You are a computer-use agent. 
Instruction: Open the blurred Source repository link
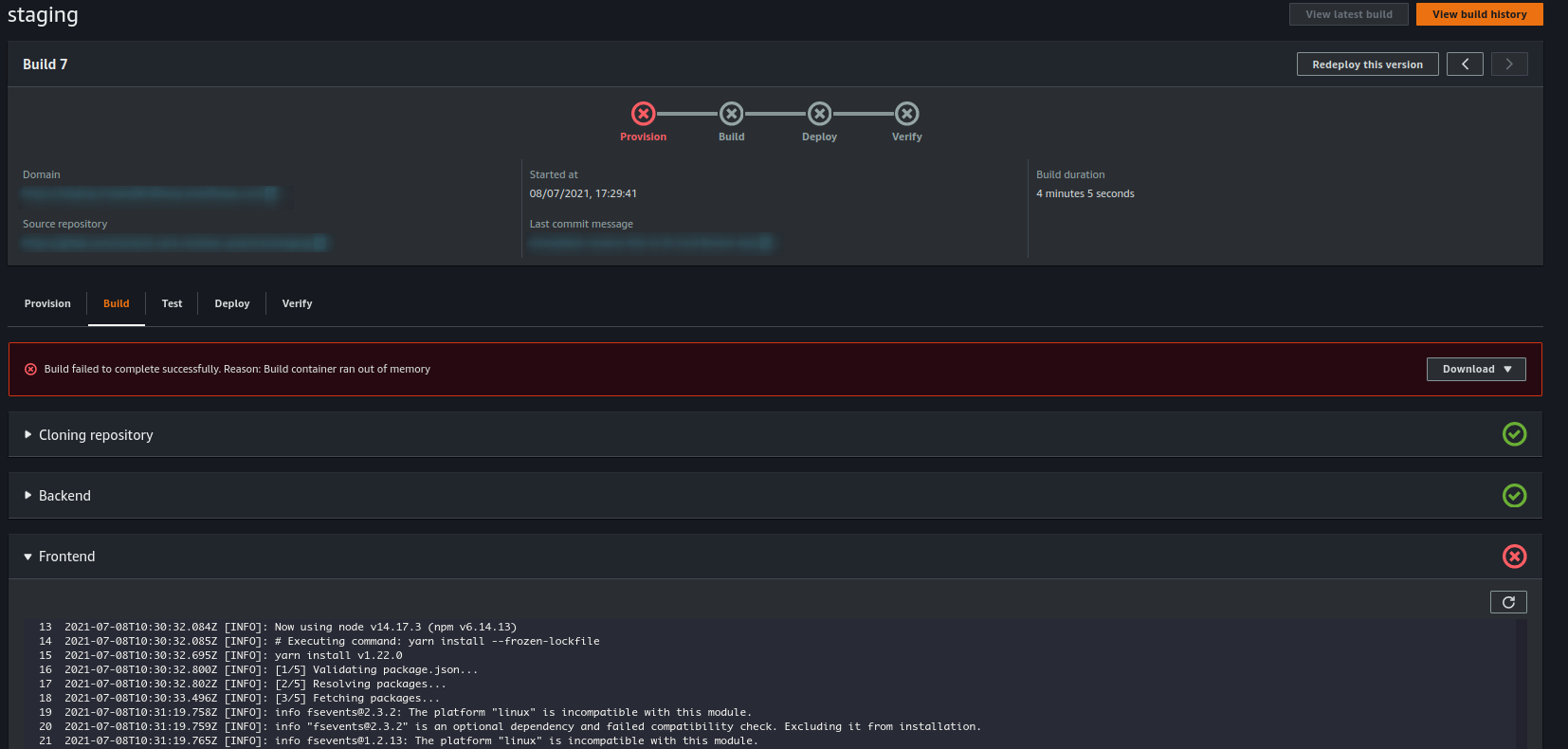[174, 243]
